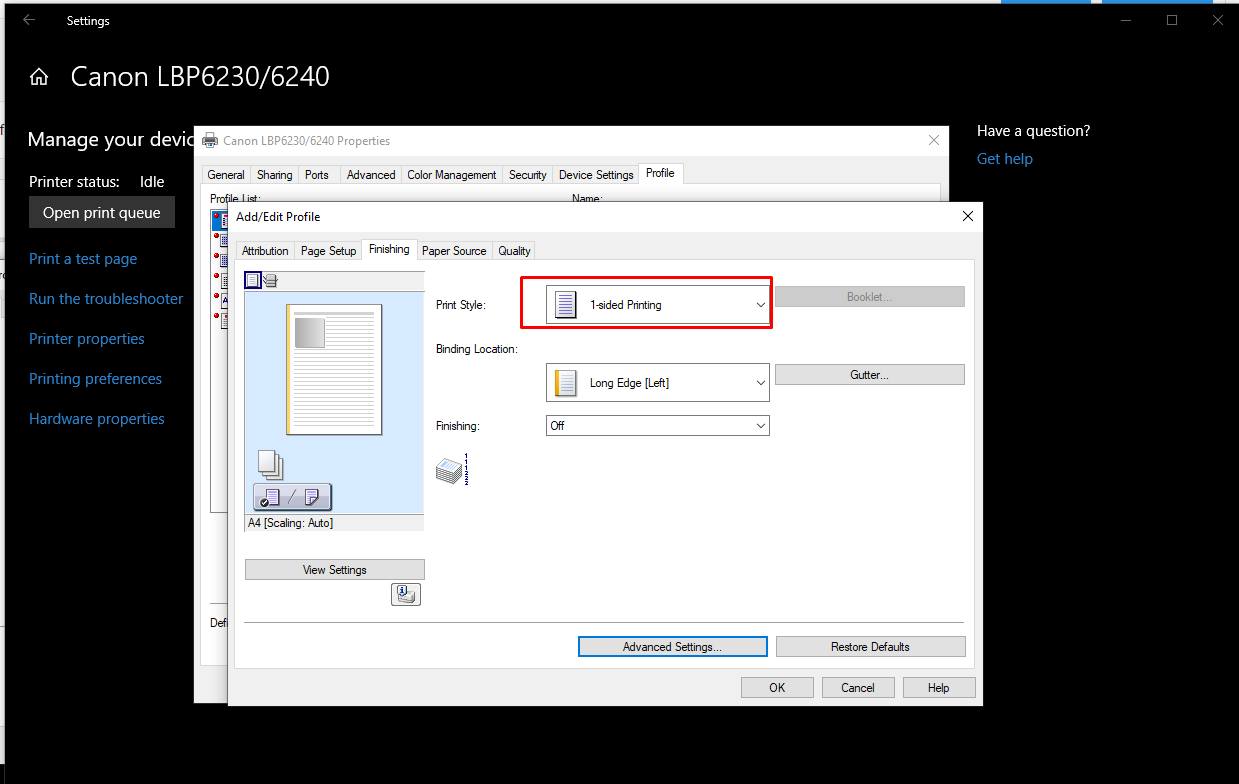1239x784 pixels.
Task: Click the Print Style label
Action: (461, 305)
